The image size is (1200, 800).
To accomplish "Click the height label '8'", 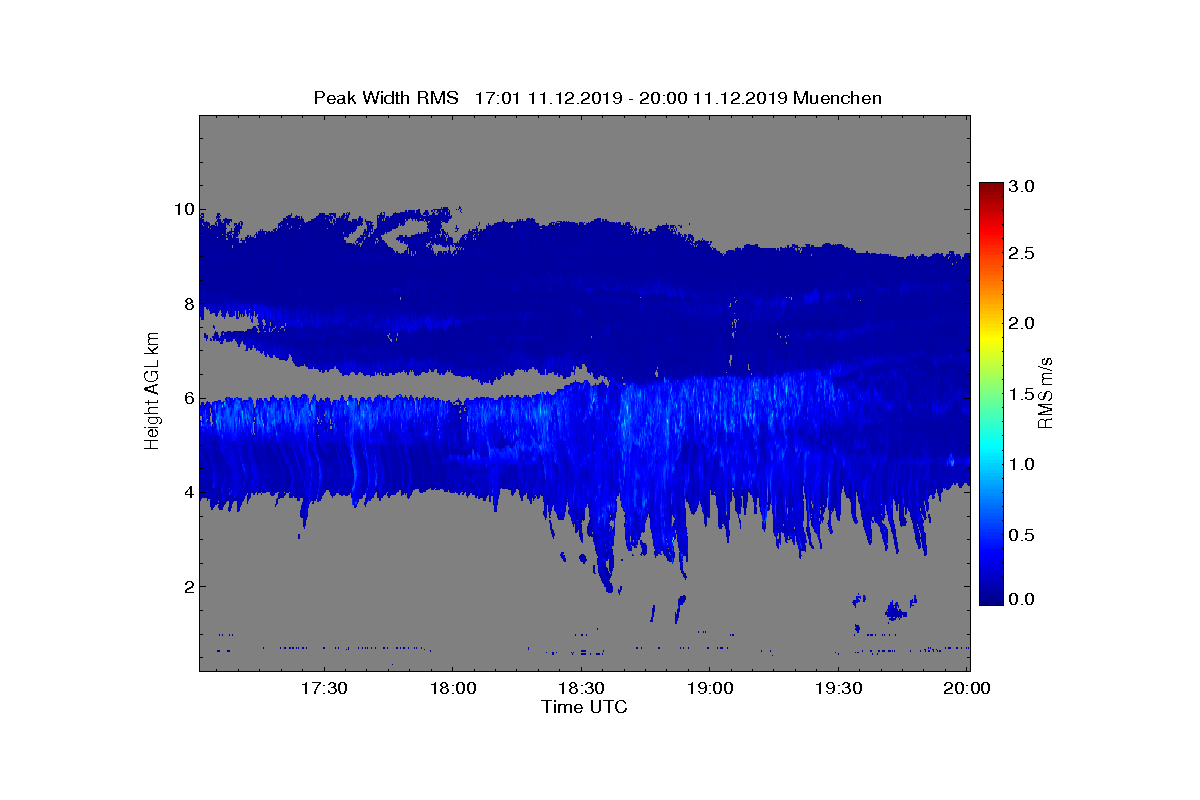I will [188, 304].
